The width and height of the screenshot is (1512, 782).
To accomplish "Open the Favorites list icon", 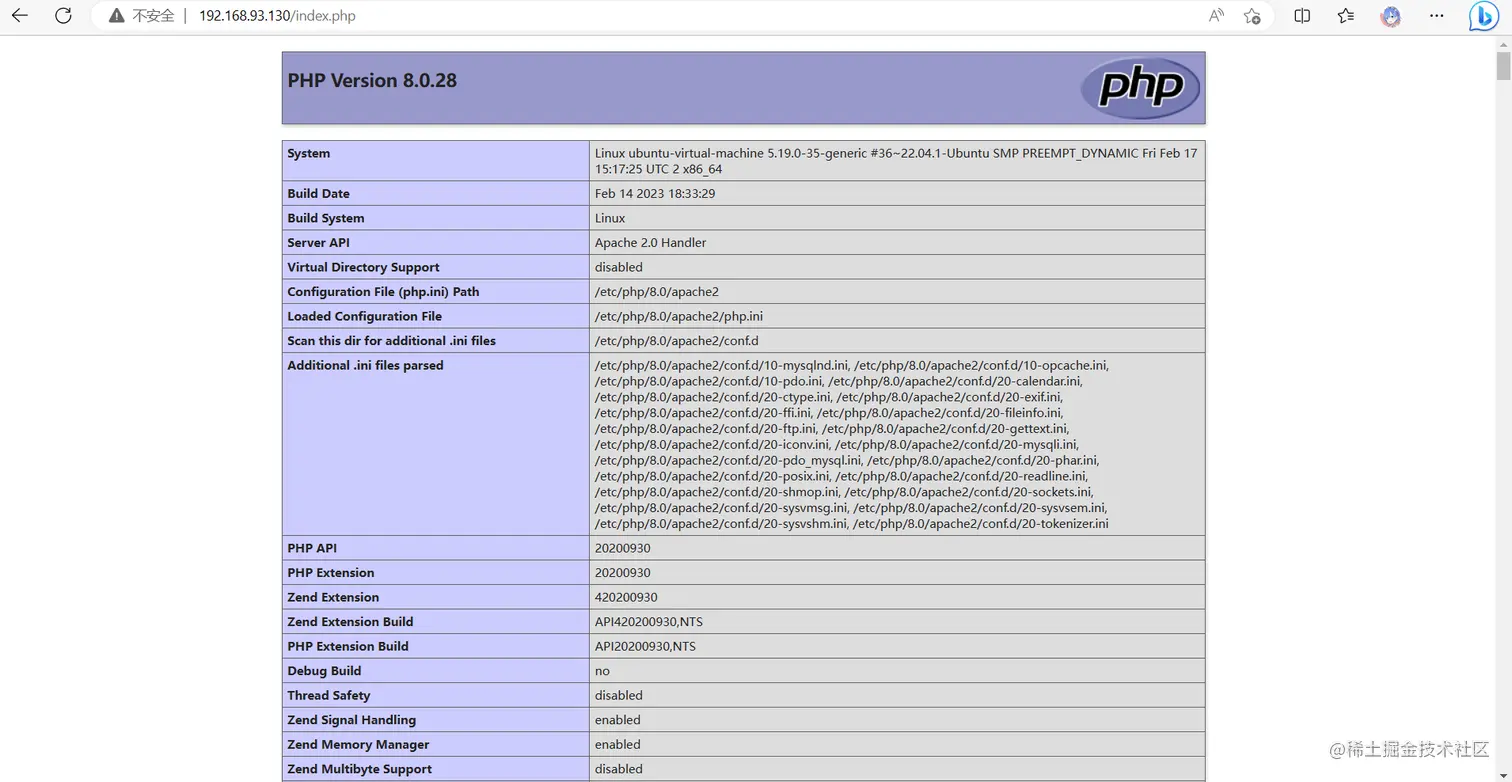I will point(1346,16).
